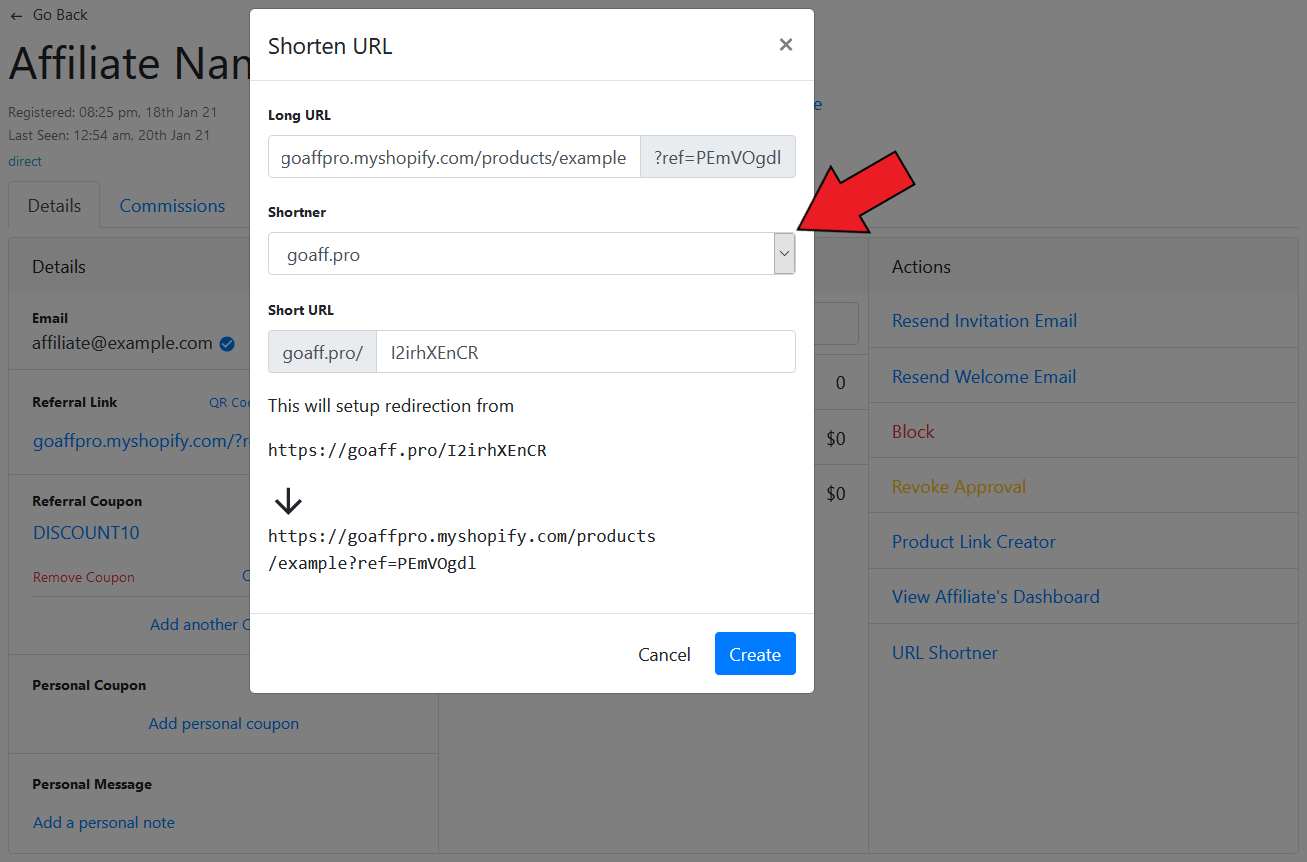Click the Short URL slug input field
This screenshot has height=862, width=1307.
tap(586, 352)
